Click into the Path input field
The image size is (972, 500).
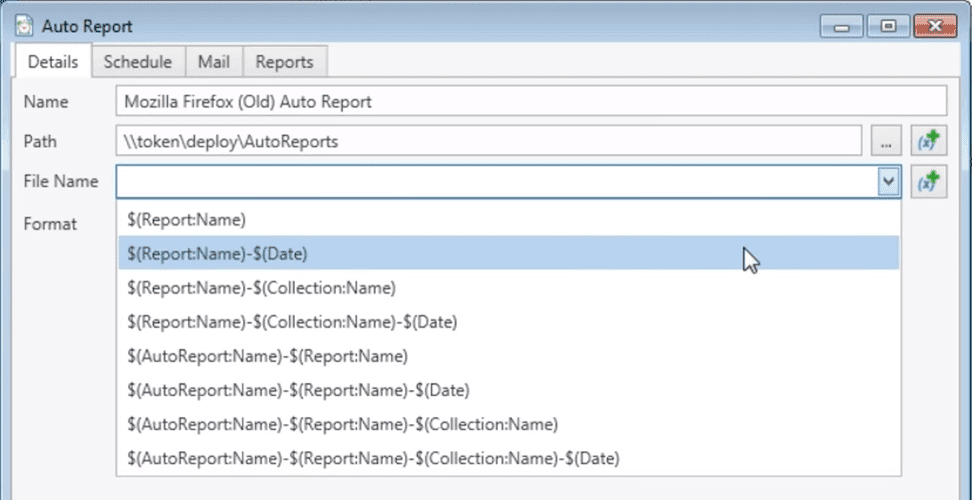pyautogui.click(x=488, y=142)
